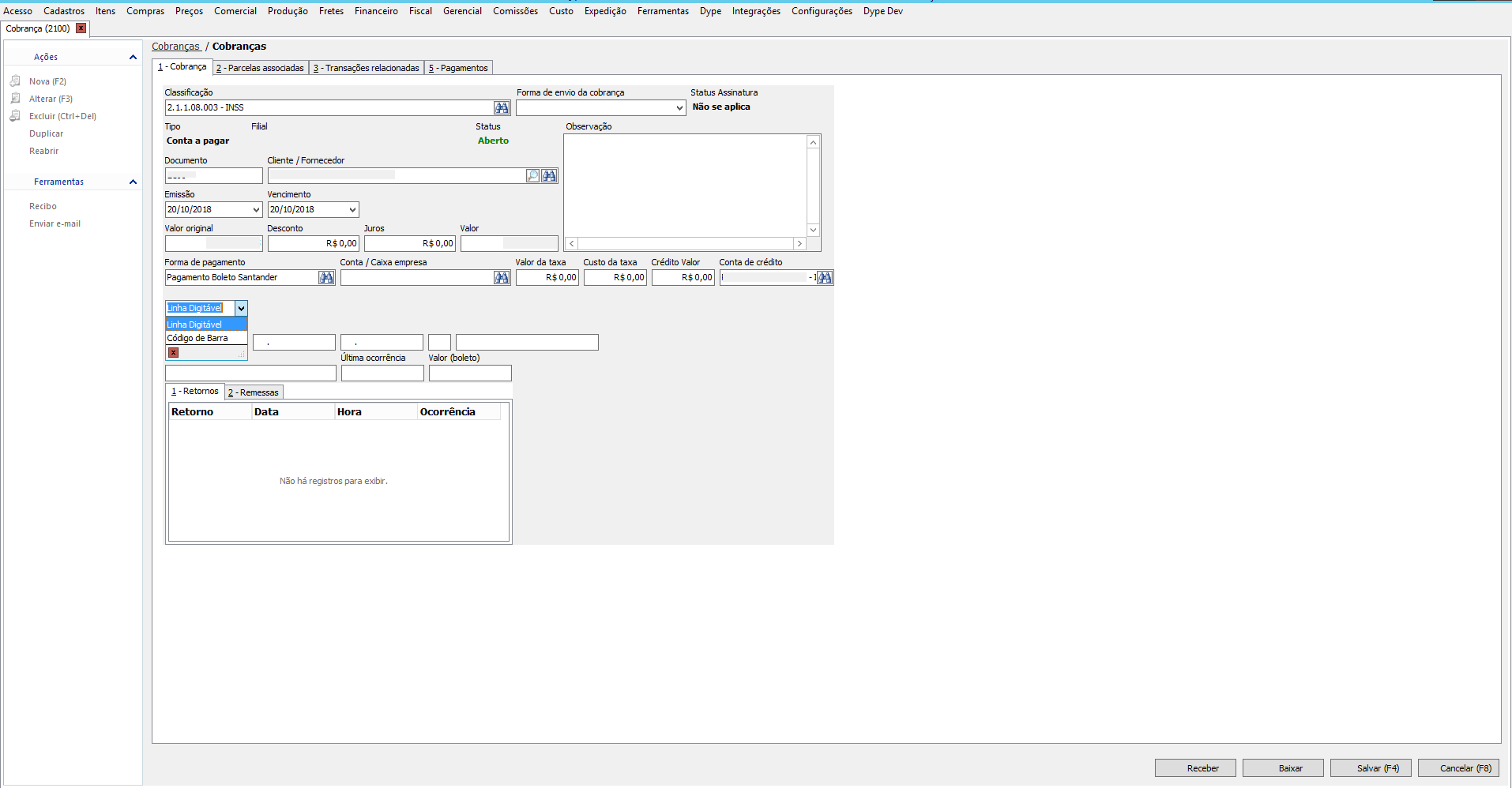Close the Cobrança (2100) tab with its red X
The height and width of the screenshot is (788, 1512).
coord(81,28)
